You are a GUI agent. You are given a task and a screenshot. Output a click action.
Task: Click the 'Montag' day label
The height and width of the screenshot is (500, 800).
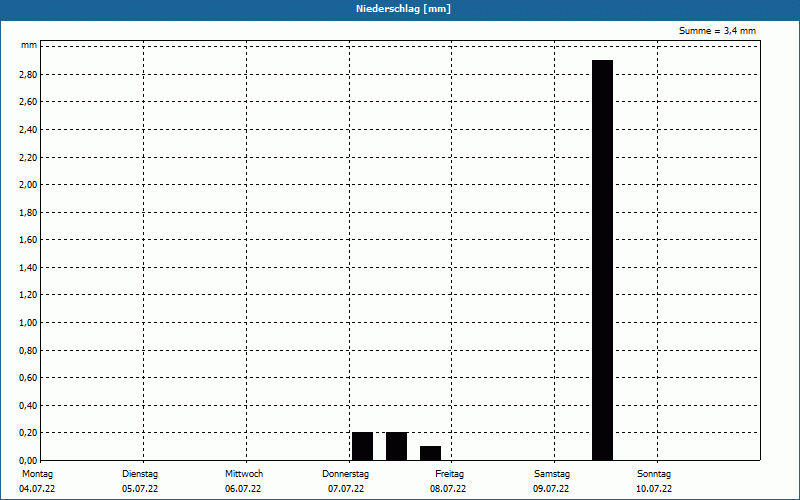(37, 474)
